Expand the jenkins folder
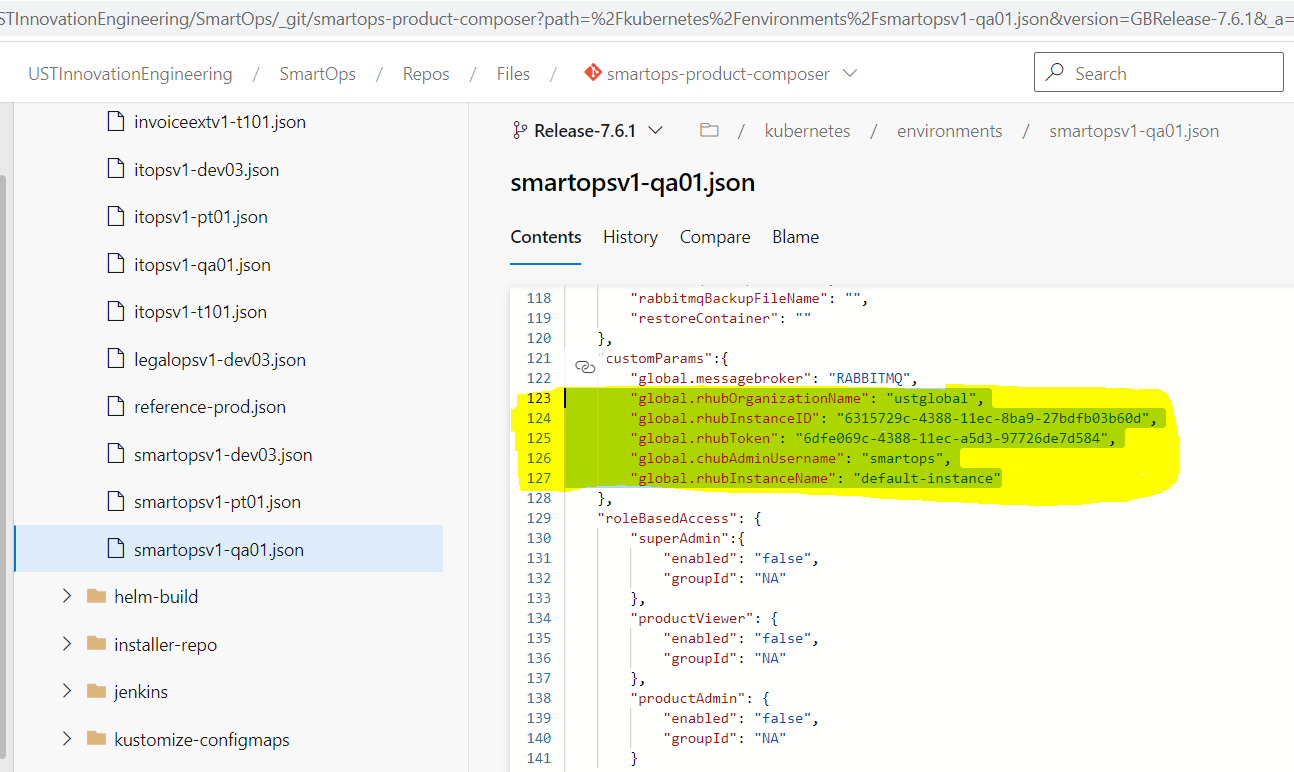 (67, 691)
